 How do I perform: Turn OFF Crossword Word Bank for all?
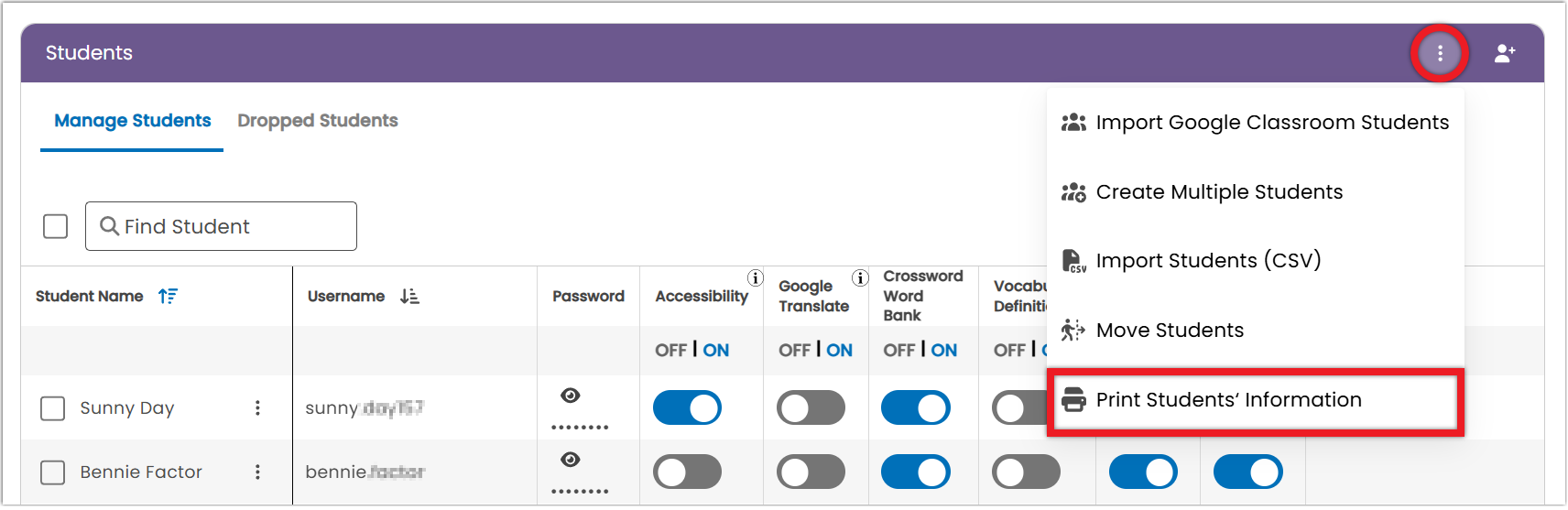899,350
